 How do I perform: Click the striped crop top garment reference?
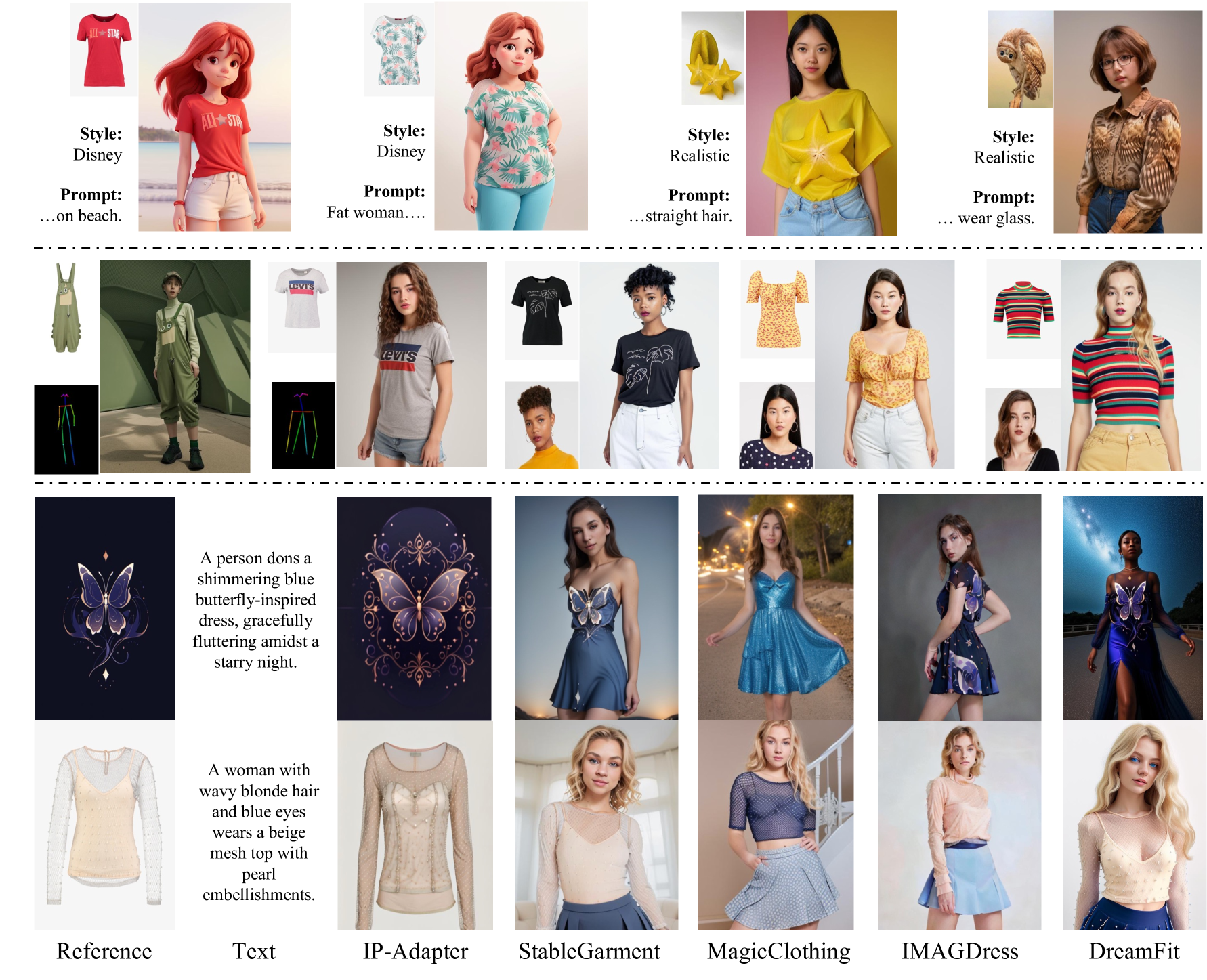click(1023, 310)
